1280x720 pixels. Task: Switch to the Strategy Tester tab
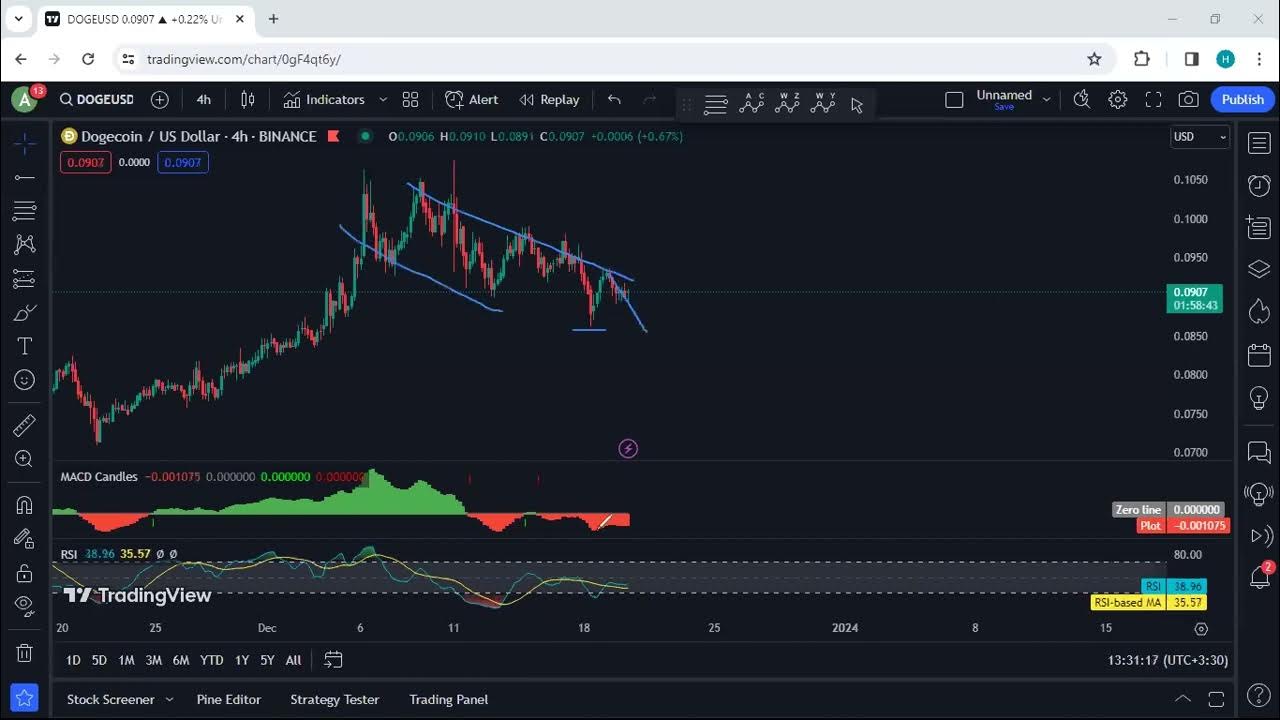tap(334, 700)
